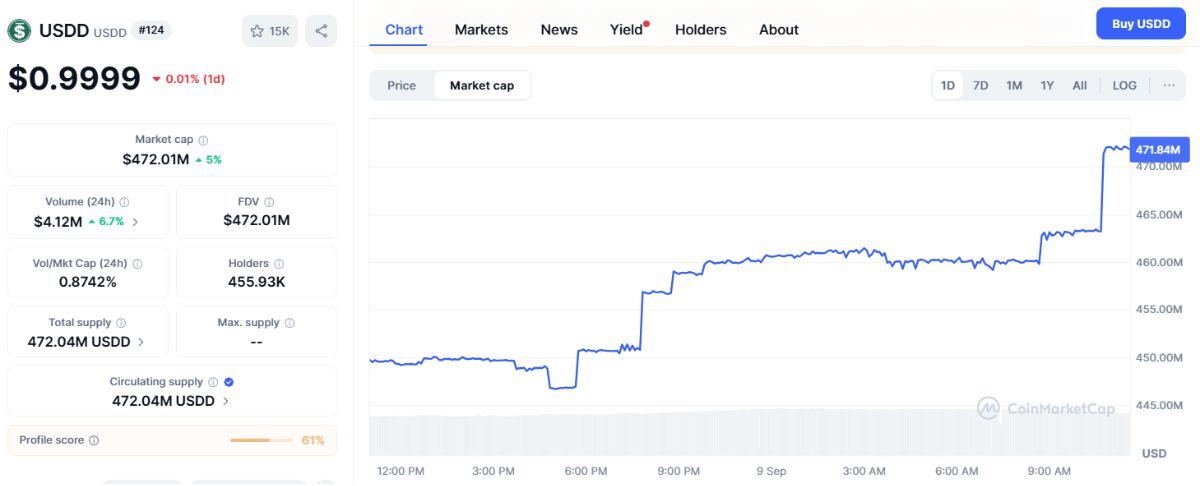Open the Yield tab
This screenshot has height=486, width=1200.
(x=627, y=29)
